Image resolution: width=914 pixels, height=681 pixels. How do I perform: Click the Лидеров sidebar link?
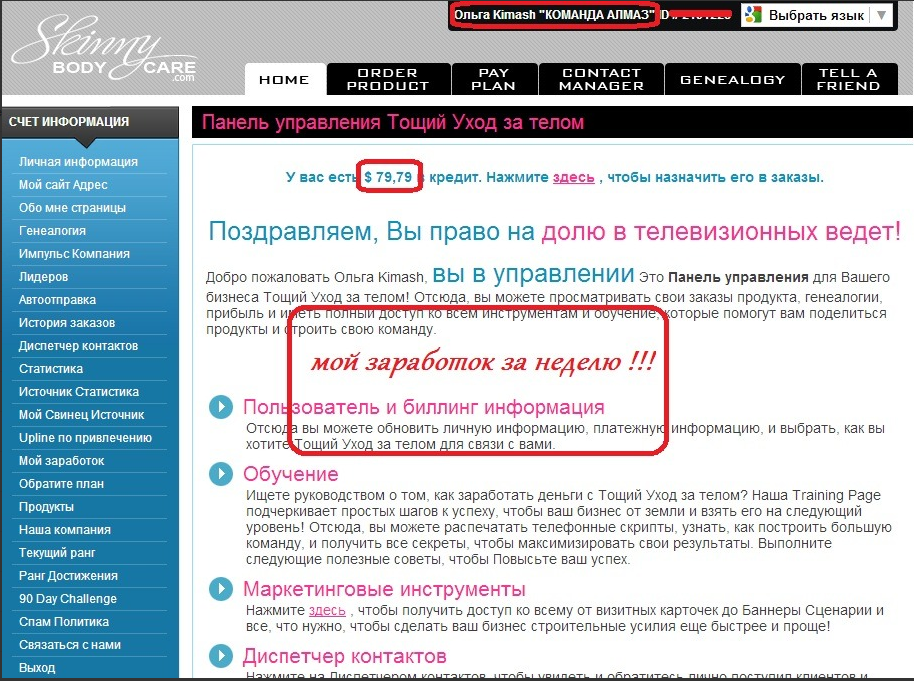tap(43, 277)
